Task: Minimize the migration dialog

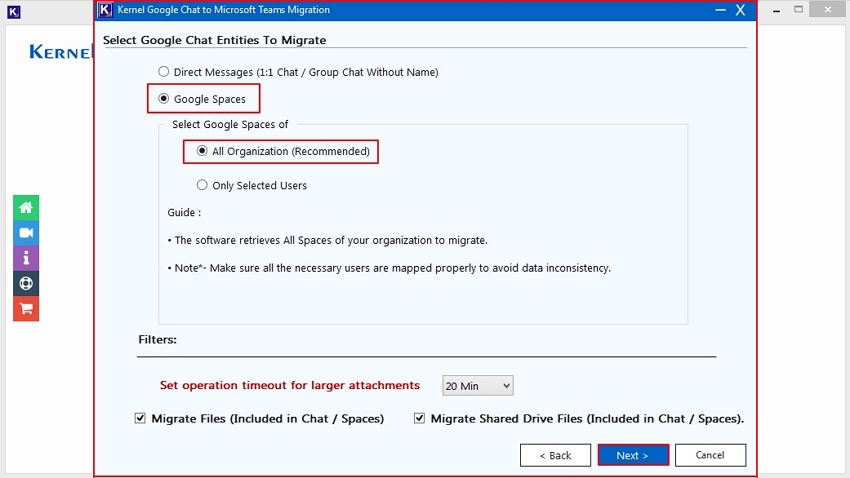Action: (x=720, y=10)
